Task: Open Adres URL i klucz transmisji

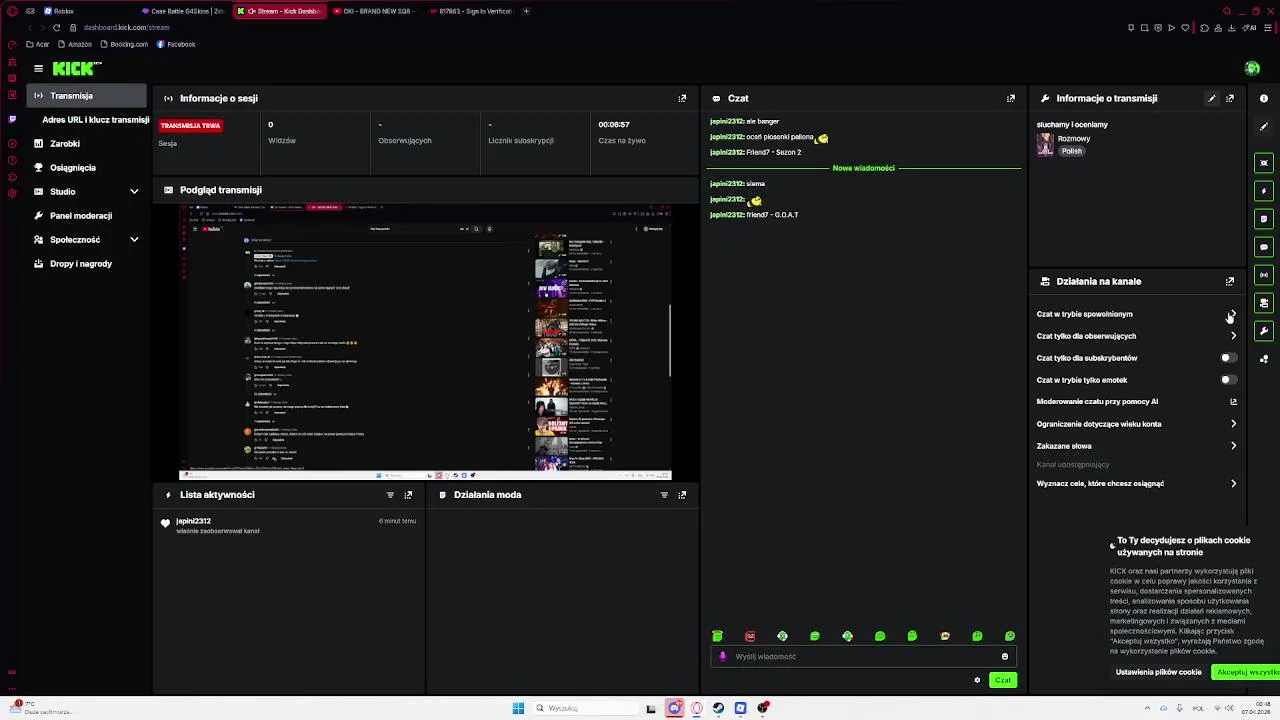Action: click(x=95, y=120)
